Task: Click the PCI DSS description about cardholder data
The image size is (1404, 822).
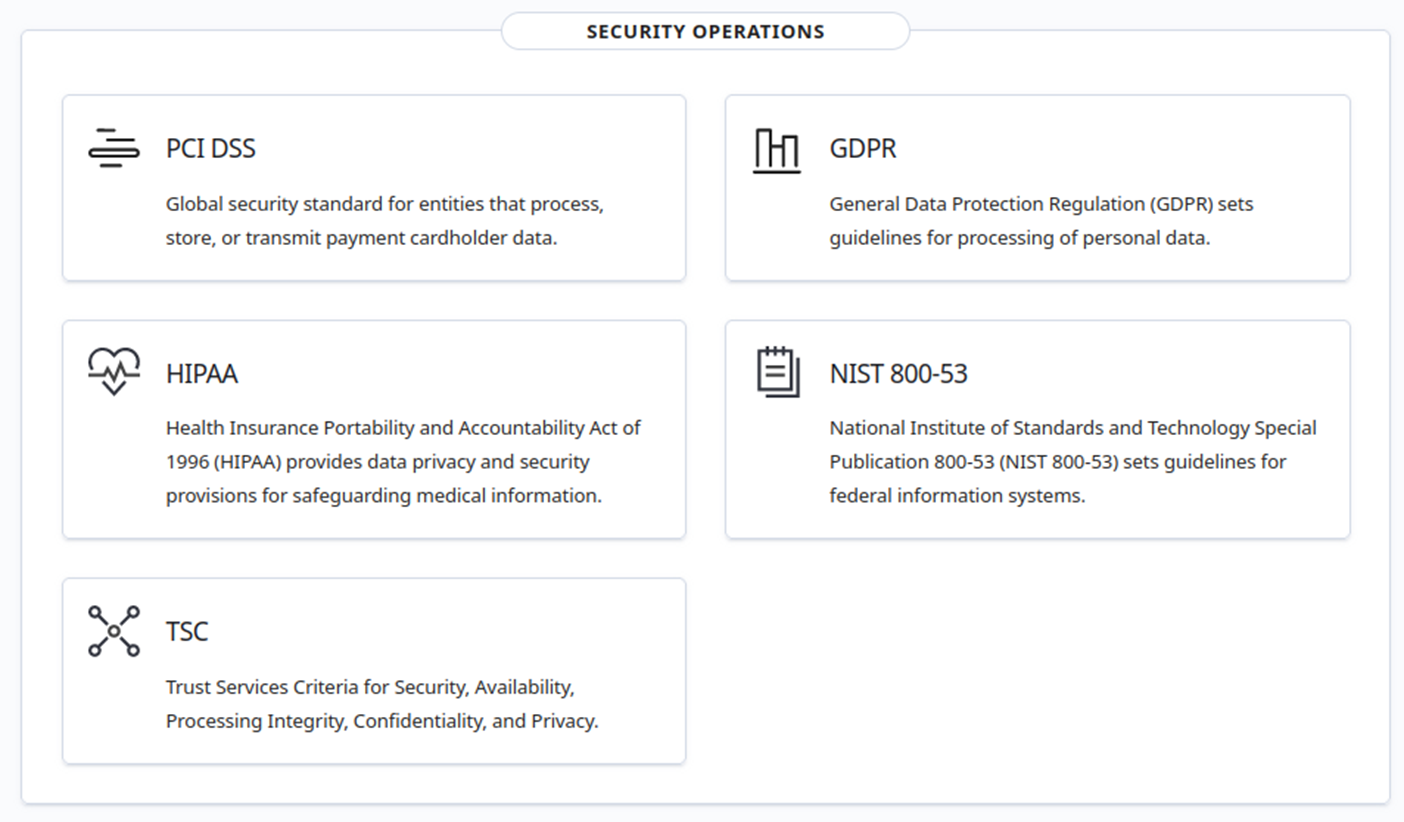Action: tap(385, 221)
